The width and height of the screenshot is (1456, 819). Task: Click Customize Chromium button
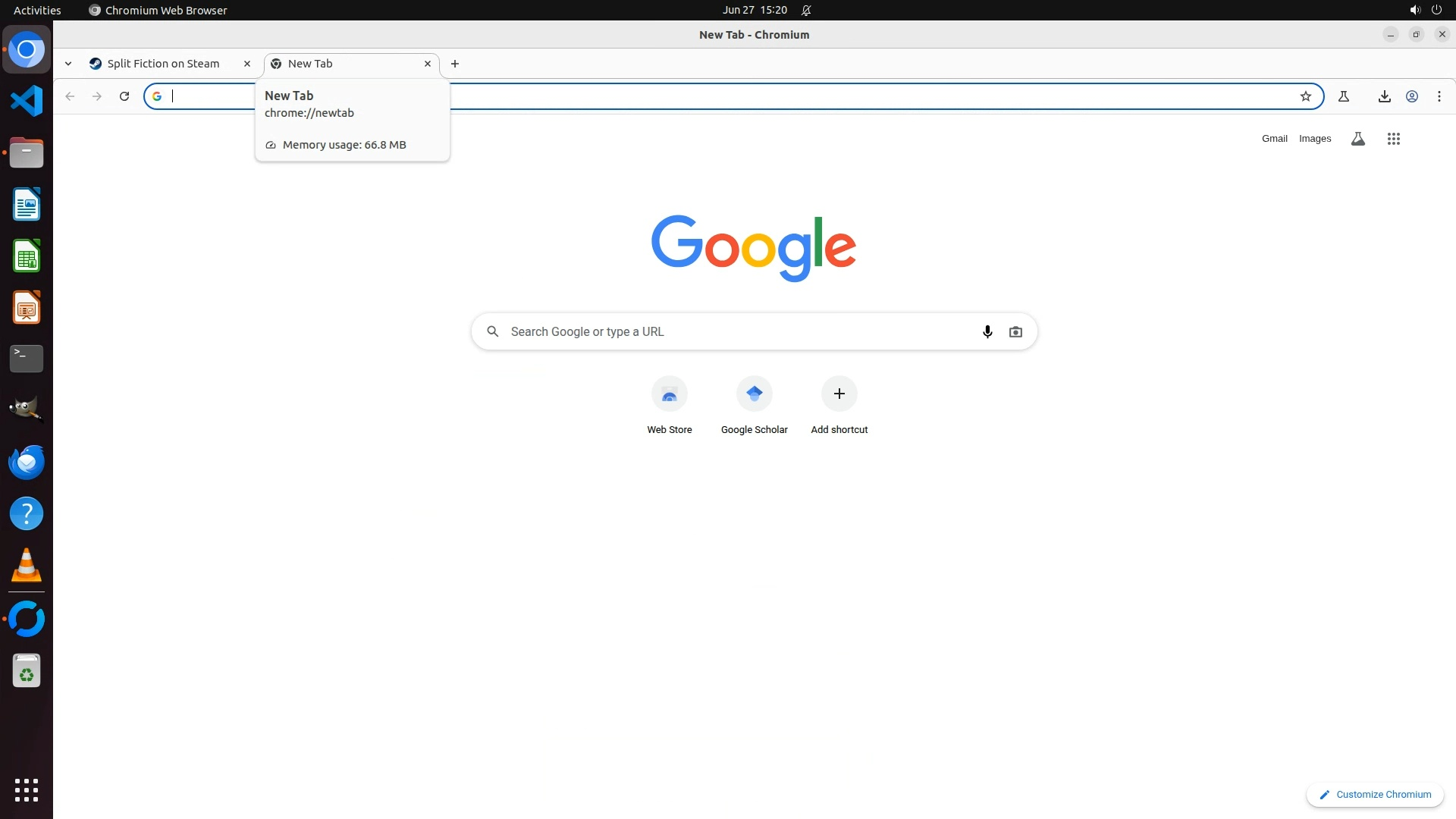coord(1374,794)
